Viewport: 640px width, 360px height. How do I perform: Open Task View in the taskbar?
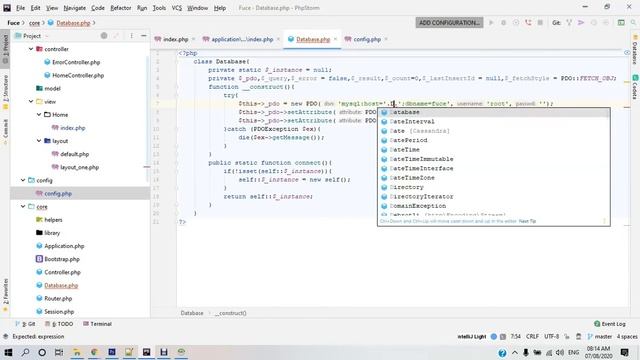59,352
